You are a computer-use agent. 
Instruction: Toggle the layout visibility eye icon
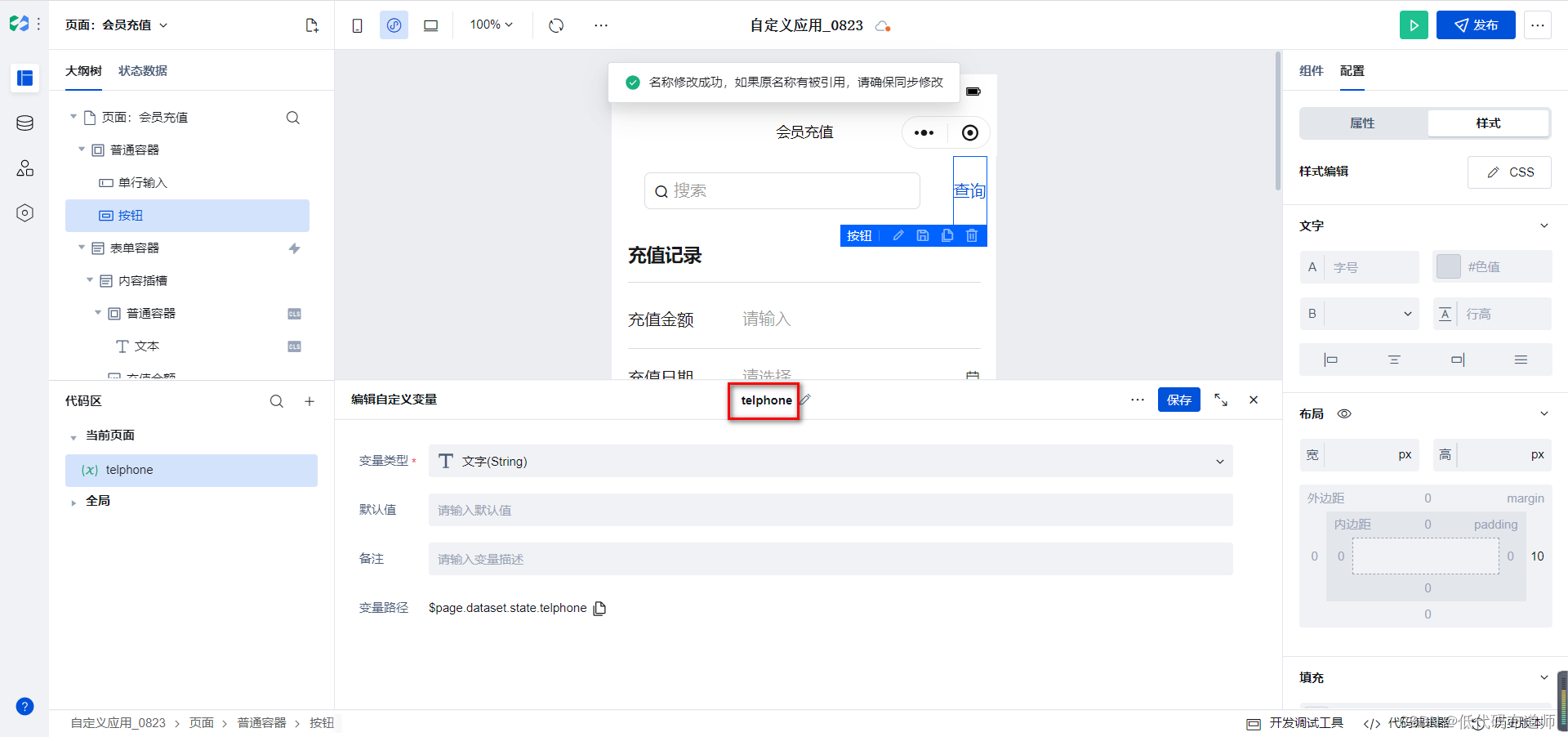click(1344, 413)
